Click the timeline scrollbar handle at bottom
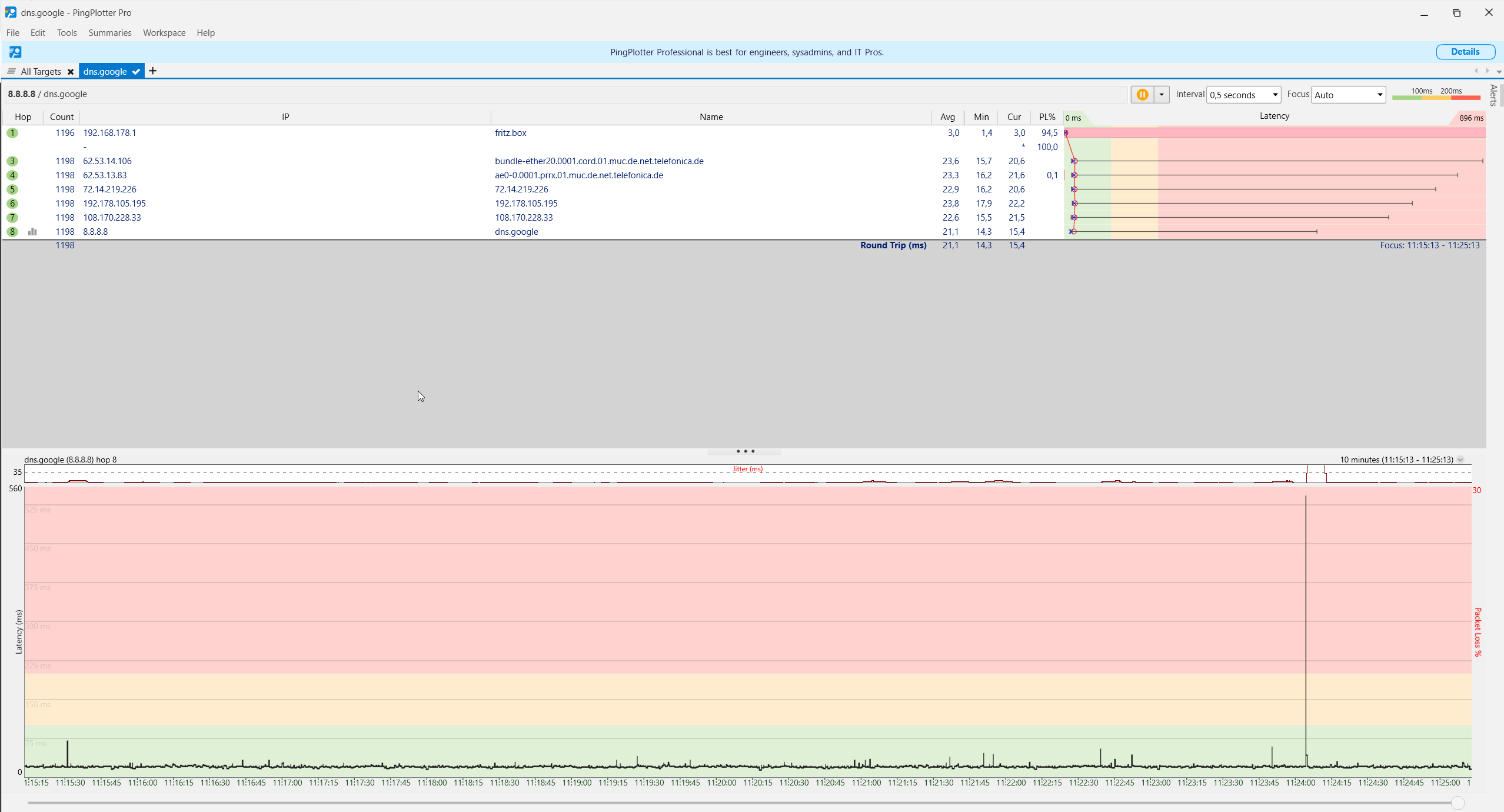This screenshot has width=1504, height=812. coord(1458,803)
